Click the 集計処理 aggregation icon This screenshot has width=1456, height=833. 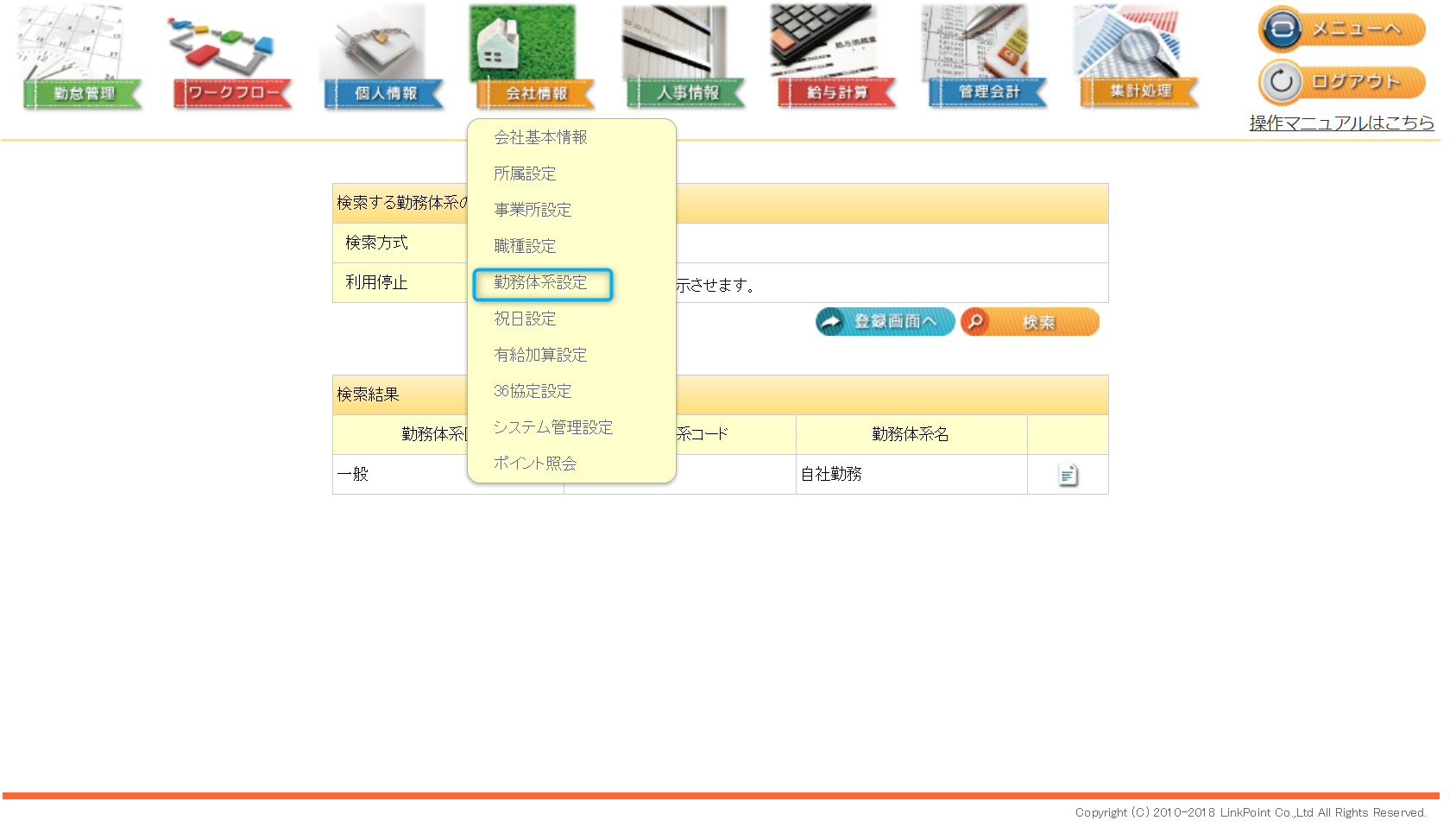[1139, 59]
